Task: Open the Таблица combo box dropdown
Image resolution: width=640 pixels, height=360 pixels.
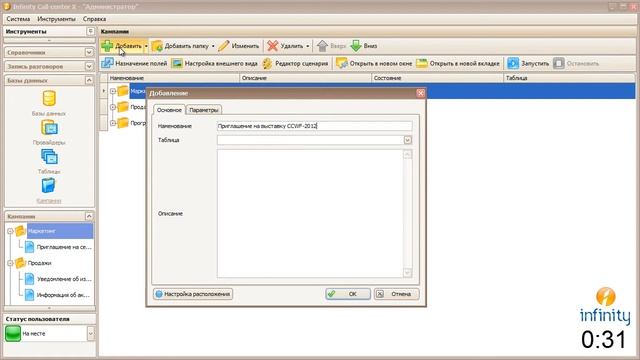Action: point(407,140)
